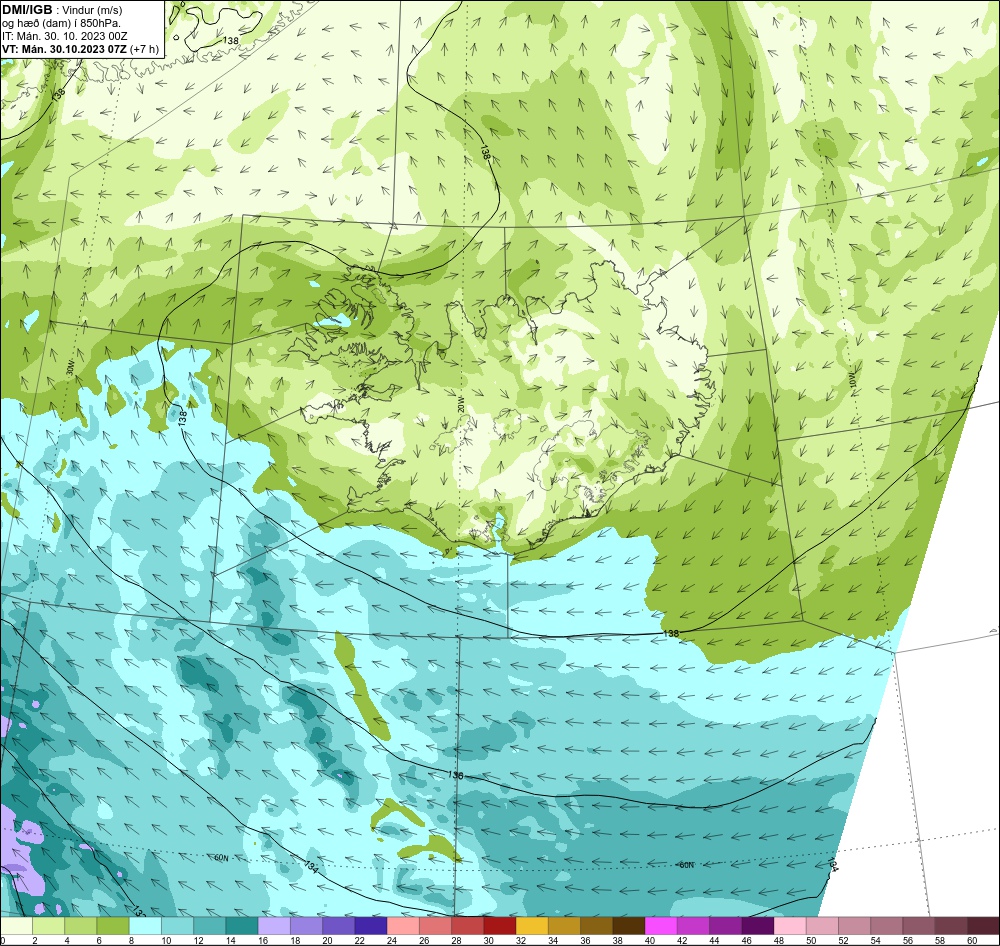The height and width of the screenshot is (946, 1000).
Task: Click the legend value '40'
Action: pyautogui.click(x=649, y=940)
